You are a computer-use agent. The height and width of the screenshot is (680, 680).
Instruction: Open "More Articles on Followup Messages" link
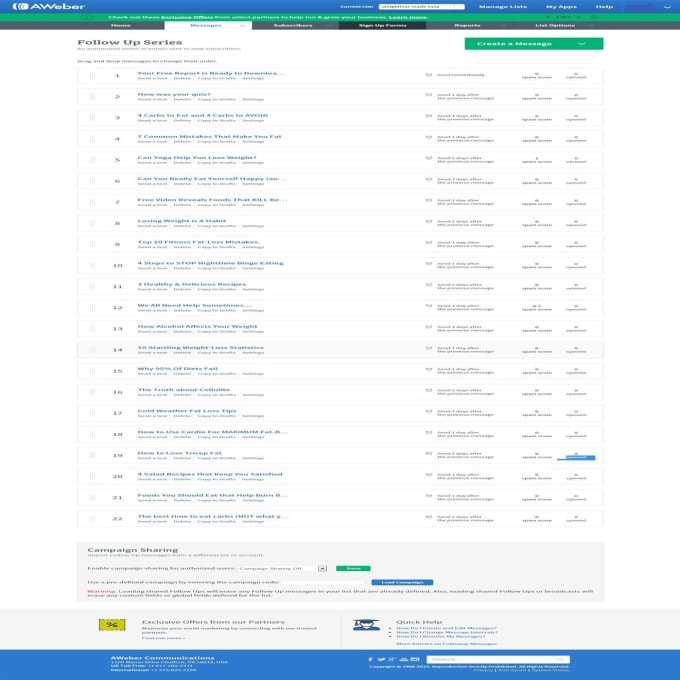[446, 644]
